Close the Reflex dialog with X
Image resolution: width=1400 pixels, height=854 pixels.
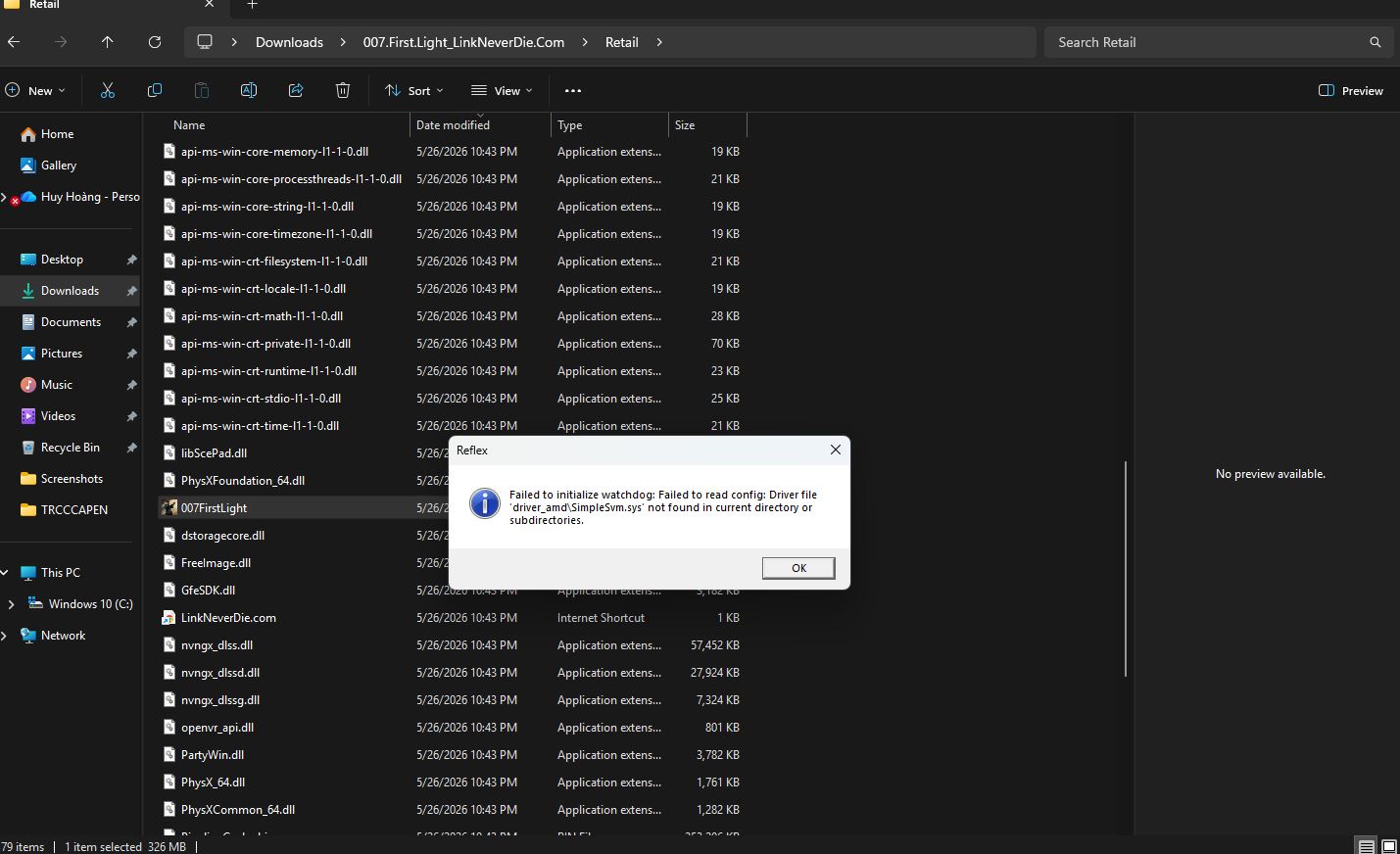coord(836,450)
